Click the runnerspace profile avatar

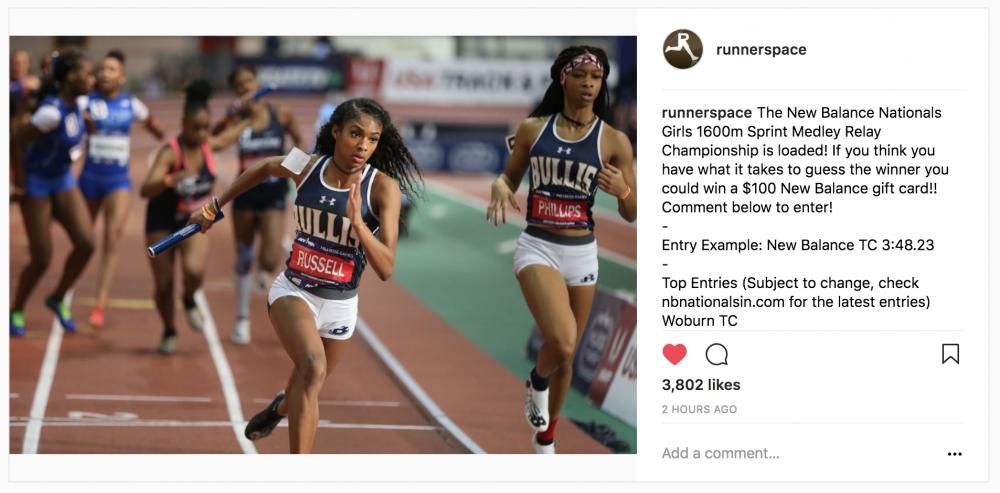[x=682, y=49]
